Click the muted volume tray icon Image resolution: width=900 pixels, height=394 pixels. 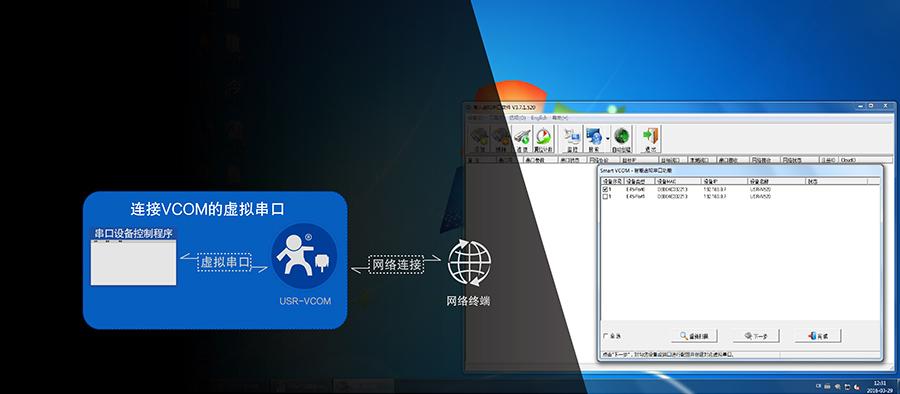pyautogui.click(x=857, y=386)
